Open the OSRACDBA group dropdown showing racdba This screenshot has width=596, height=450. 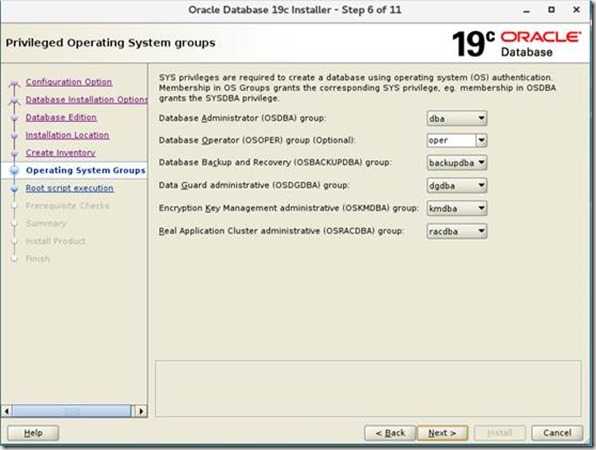pos(457,231)
